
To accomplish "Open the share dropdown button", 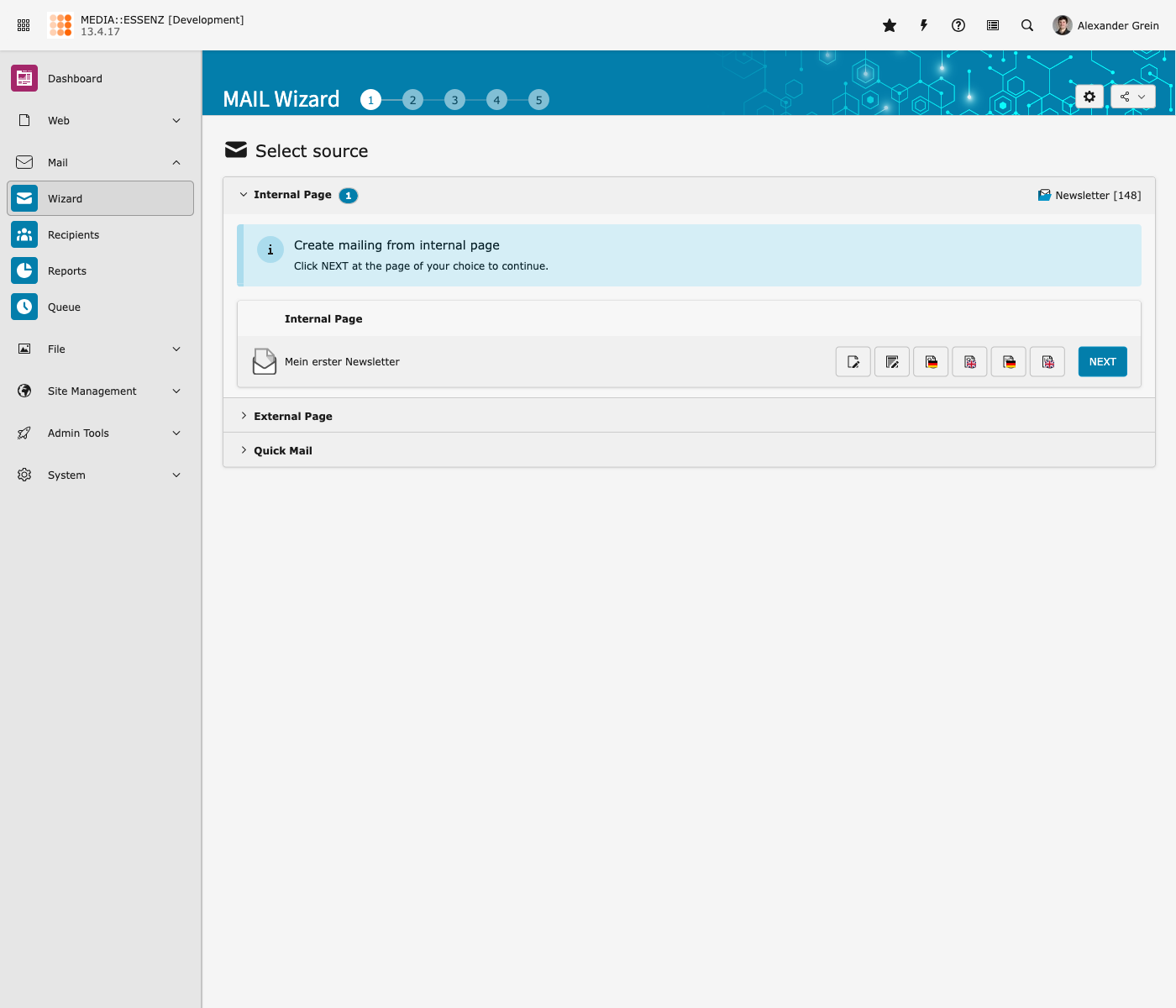I will point(1132,97).
